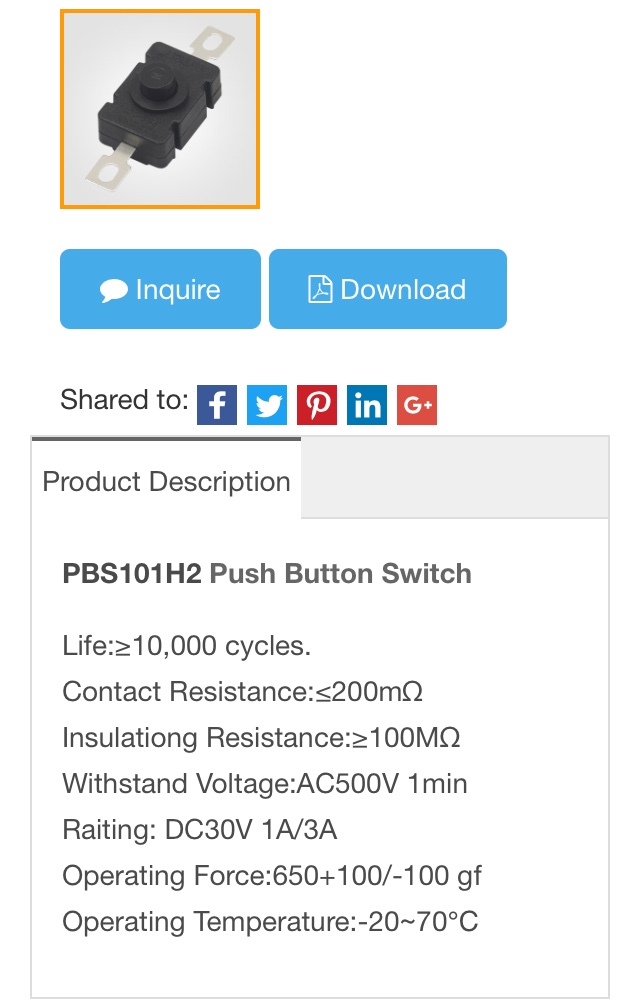Click the 'Shared to:' label
The width and height of the screenshot is (640, 1000).
pos(123,400)
